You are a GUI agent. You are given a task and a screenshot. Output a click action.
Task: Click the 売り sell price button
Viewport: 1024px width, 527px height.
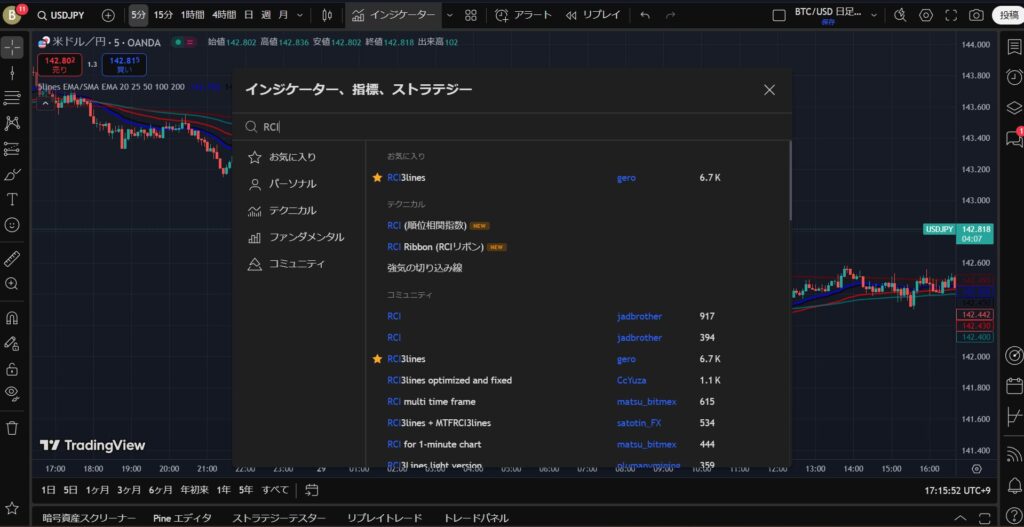59,64
